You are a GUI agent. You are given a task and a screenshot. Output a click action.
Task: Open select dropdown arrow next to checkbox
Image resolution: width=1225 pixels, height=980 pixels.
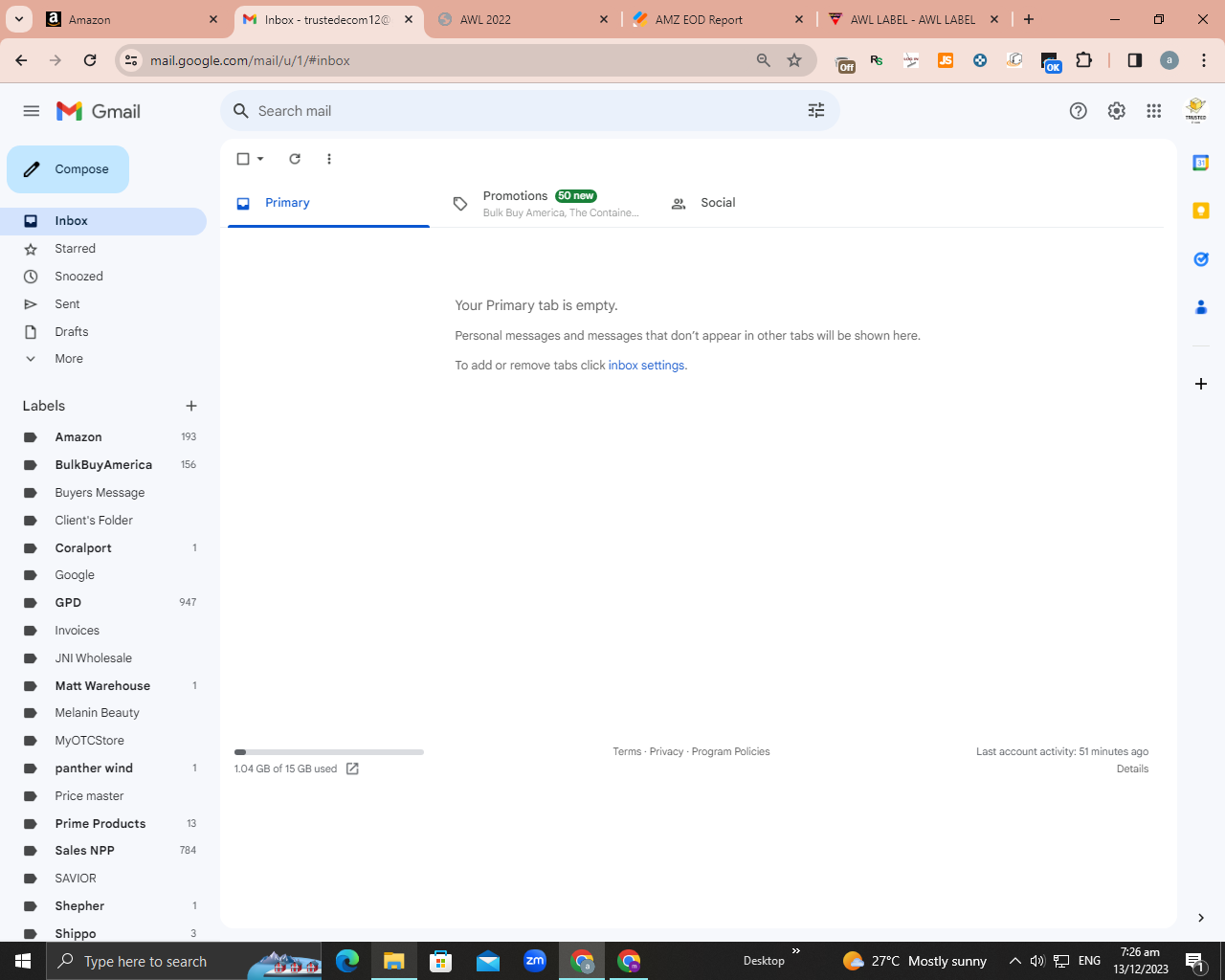tap(260, 159)
